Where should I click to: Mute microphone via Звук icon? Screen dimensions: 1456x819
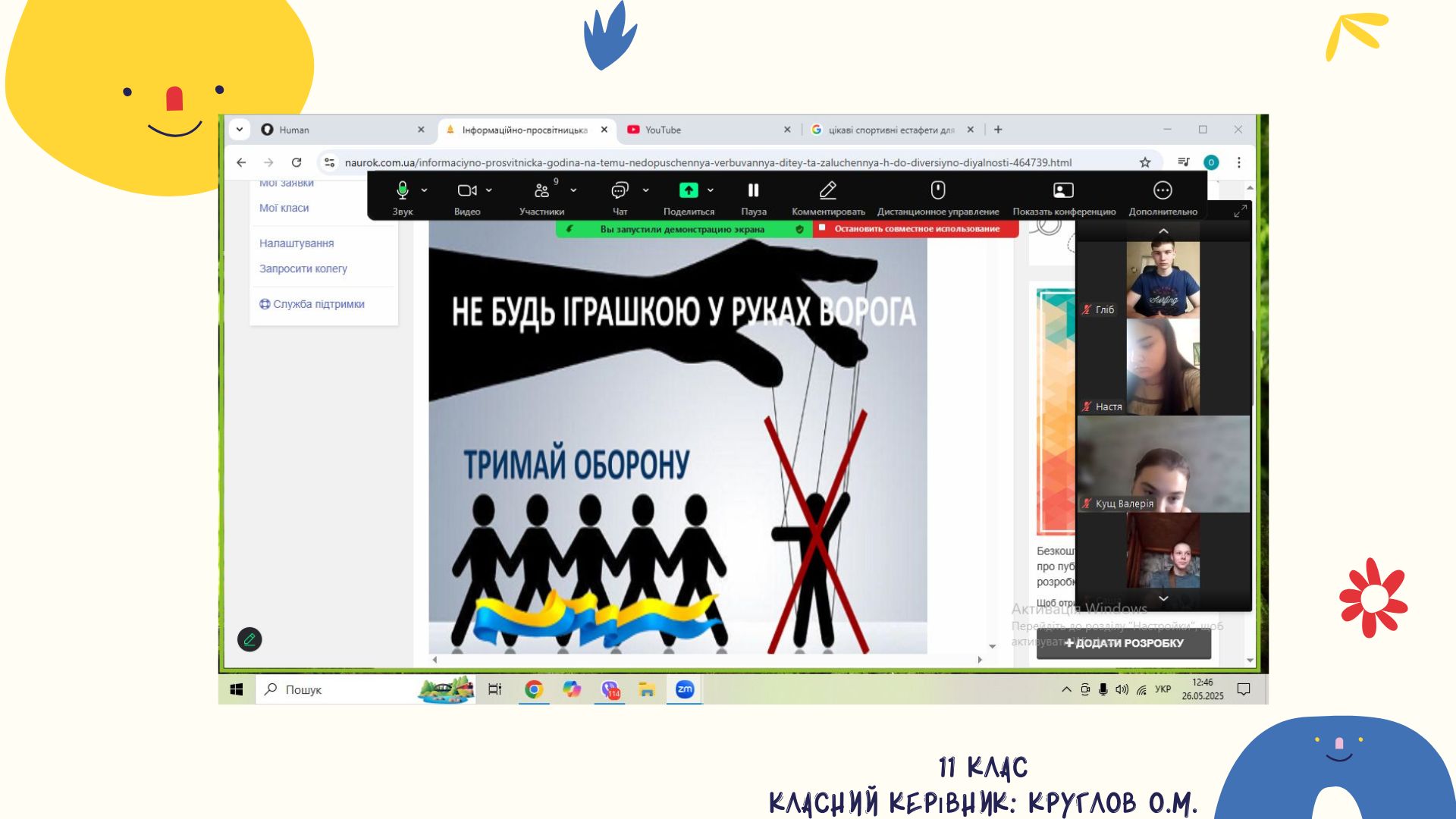point(403,190)
